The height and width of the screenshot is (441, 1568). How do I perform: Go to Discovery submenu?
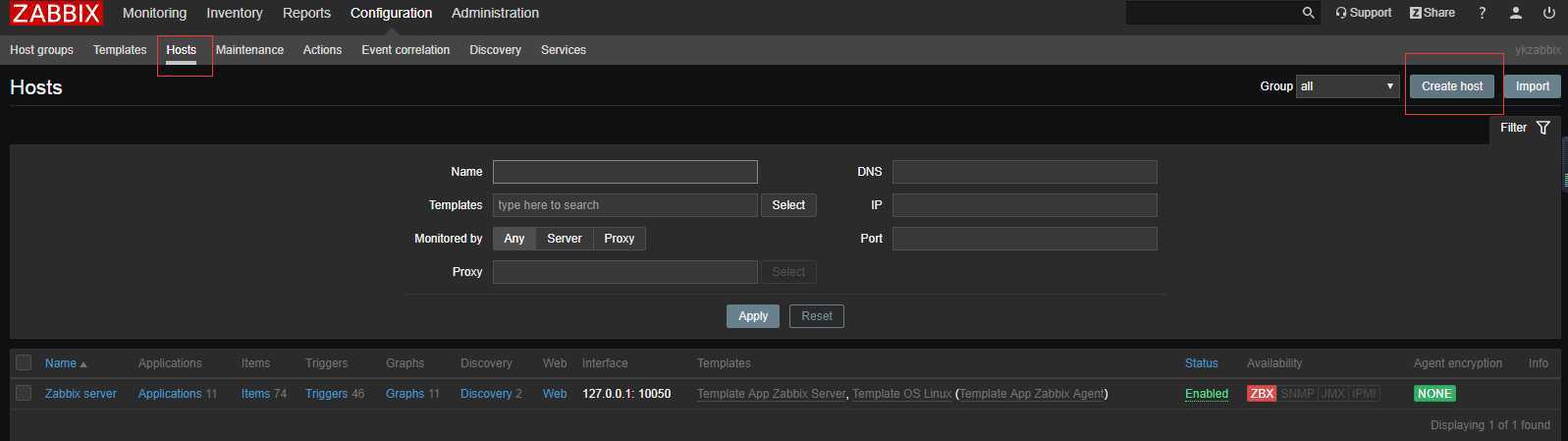pyautogui.click(x=495, y=50)
